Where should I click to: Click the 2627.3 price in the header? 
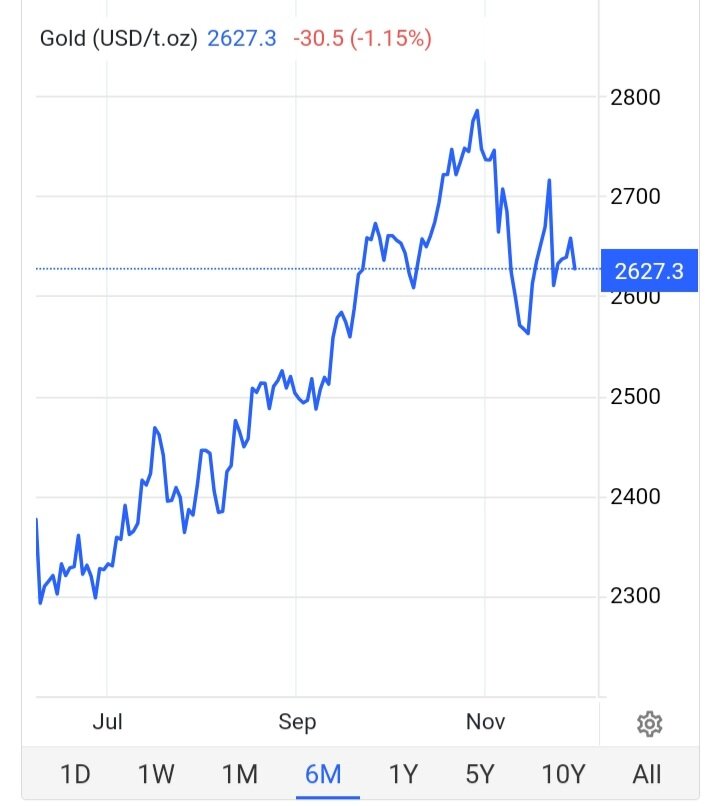242,39
